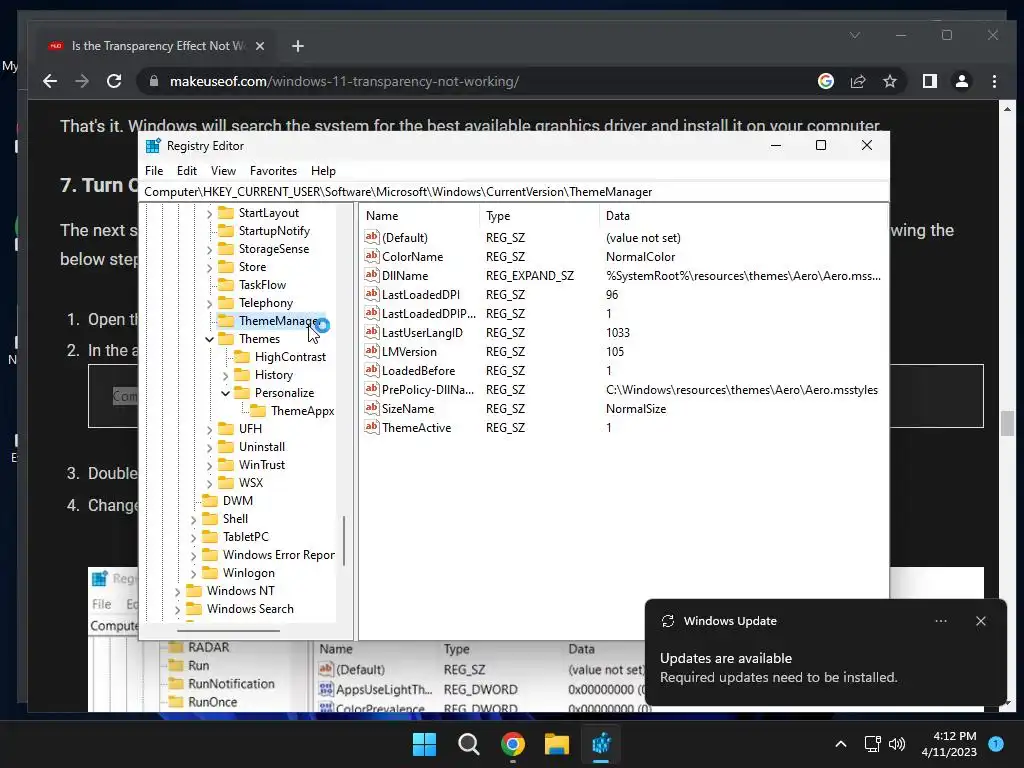The image size is (1024, 768).
Task: Click the registry path address bar
Action: click(x=515, y=192)
